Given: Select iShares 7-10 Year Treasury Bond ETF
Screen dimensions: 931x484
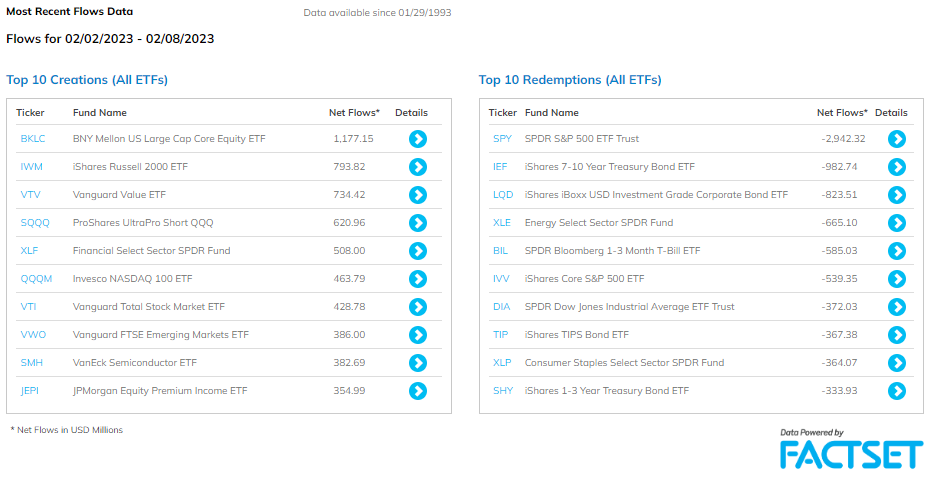Looking at the screenshot, I should click(x=610, y=167).
